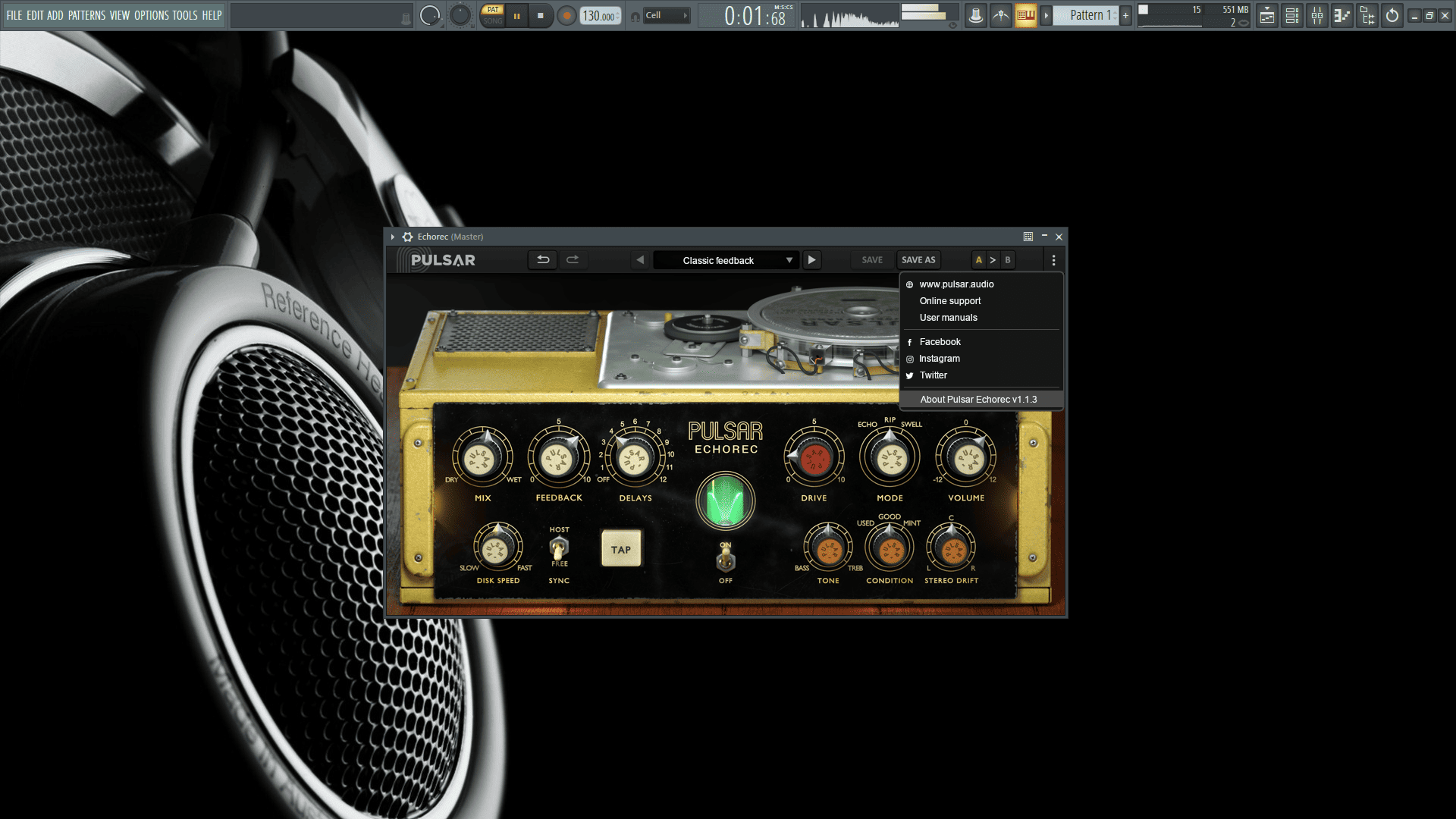This screenshot has width=1456, height=819.
Task: Click the master pitch knob in toolbar
Action: tap(460, 15)
